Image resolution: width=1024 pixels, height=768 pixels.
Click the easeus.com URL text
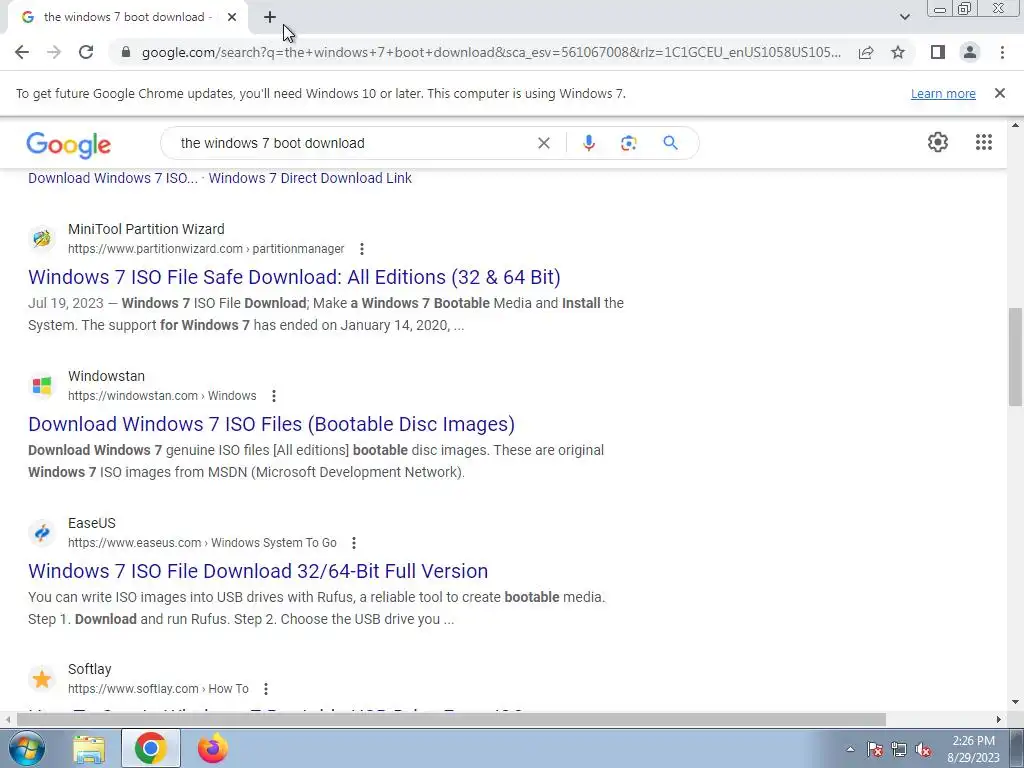click(202, 543)
